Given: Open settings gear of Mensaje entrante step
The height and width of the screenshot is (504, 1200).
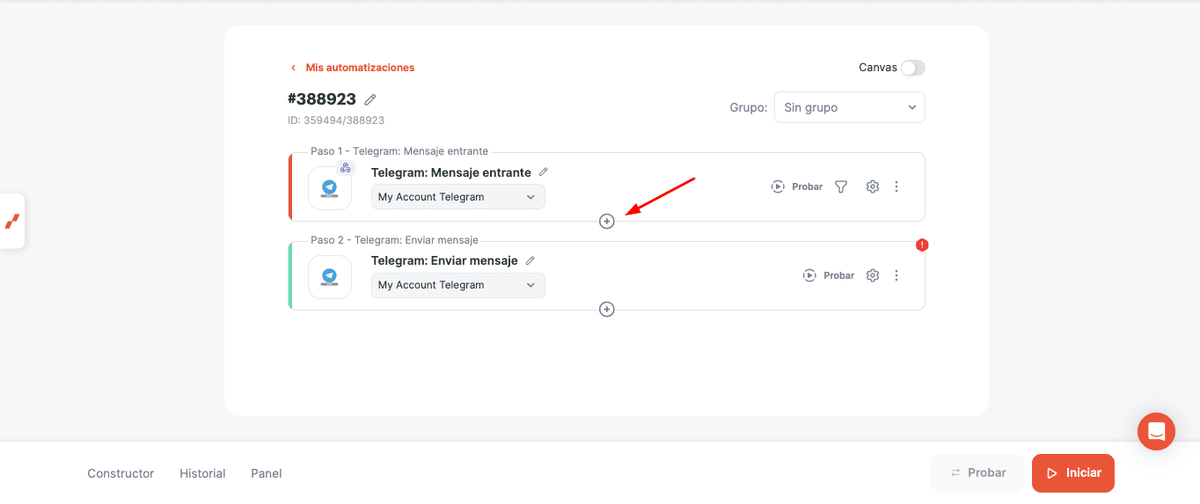Looking at the screenshot, I should (872, 187).
